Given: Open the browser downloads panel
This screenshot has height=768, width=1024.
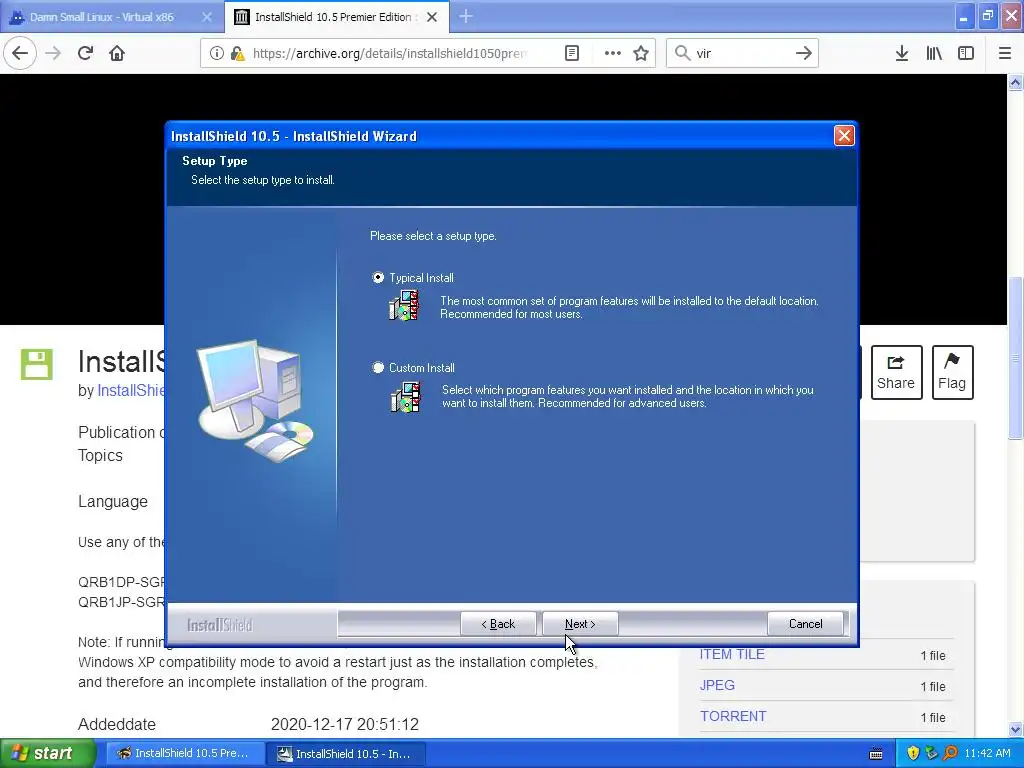Looking at the screenshot, I should (x=901, y=53).
